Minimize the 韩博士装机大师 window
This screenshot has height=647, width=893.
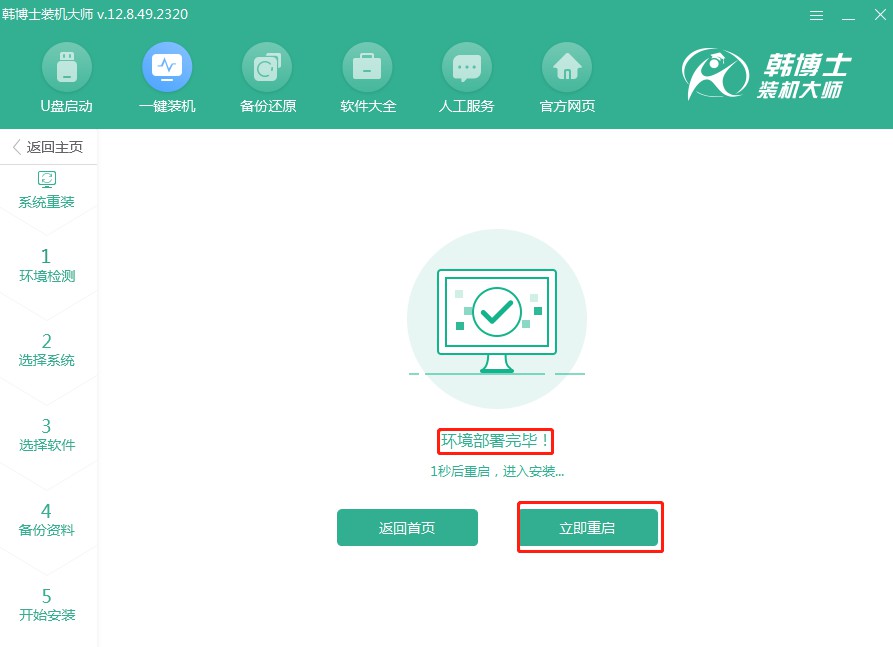tap(847, 15)
